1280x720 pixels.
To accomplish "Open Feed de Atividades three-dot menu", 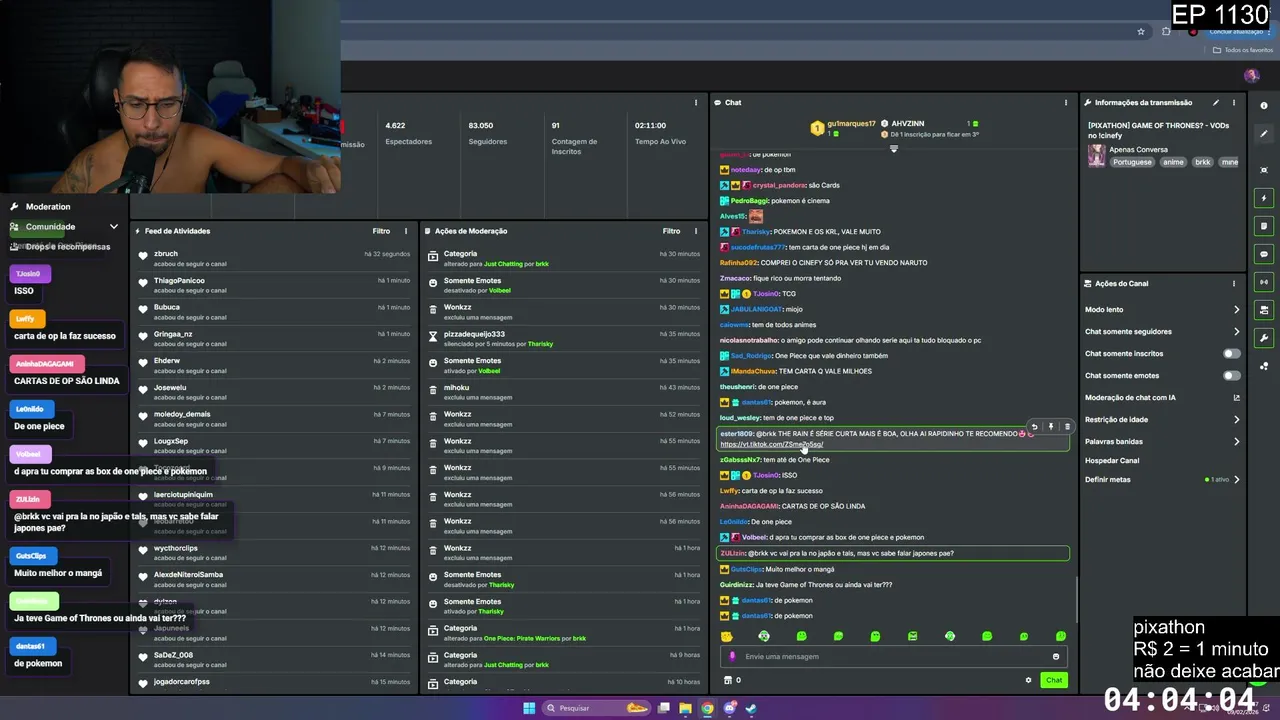I will [405, 231].
